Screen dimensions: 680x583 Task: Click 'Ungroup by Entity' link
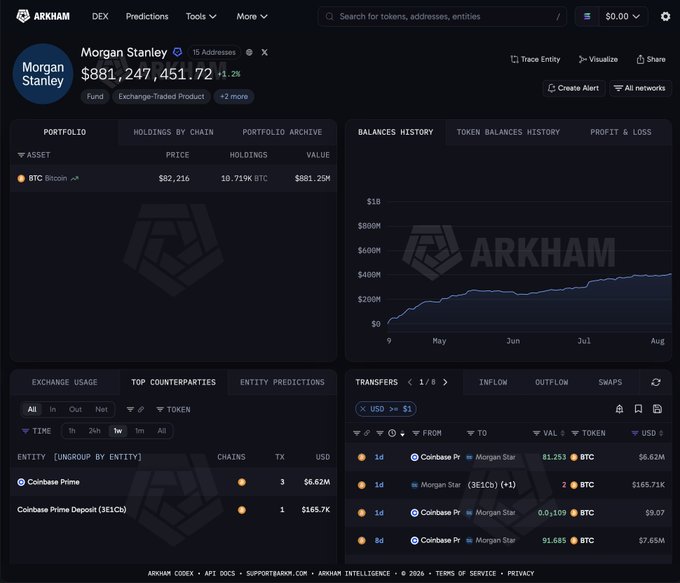pyautogui.click(x=98, y=457)
